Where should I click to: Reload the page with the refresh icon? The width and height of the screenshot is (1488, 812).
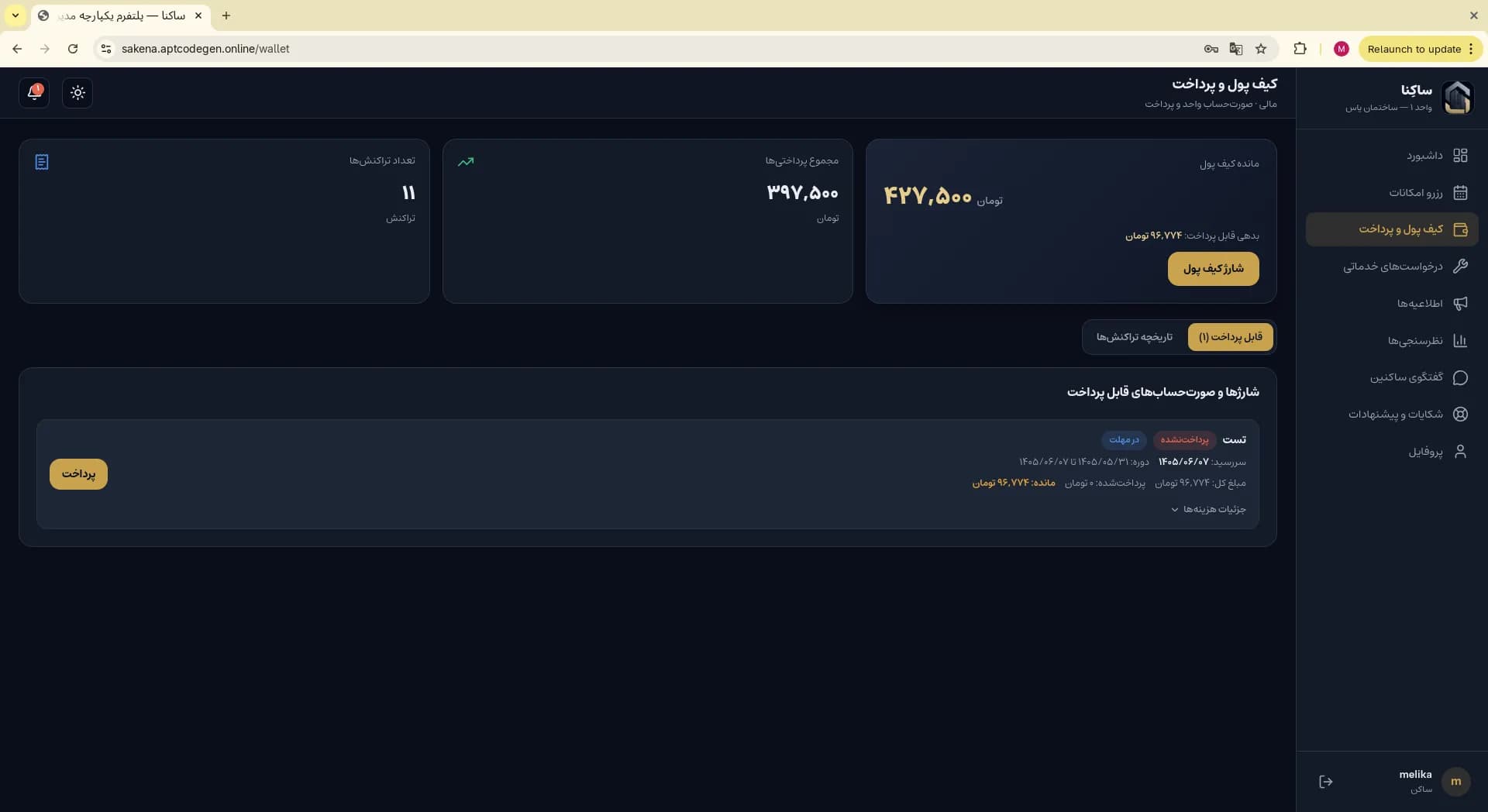[73, 49]
